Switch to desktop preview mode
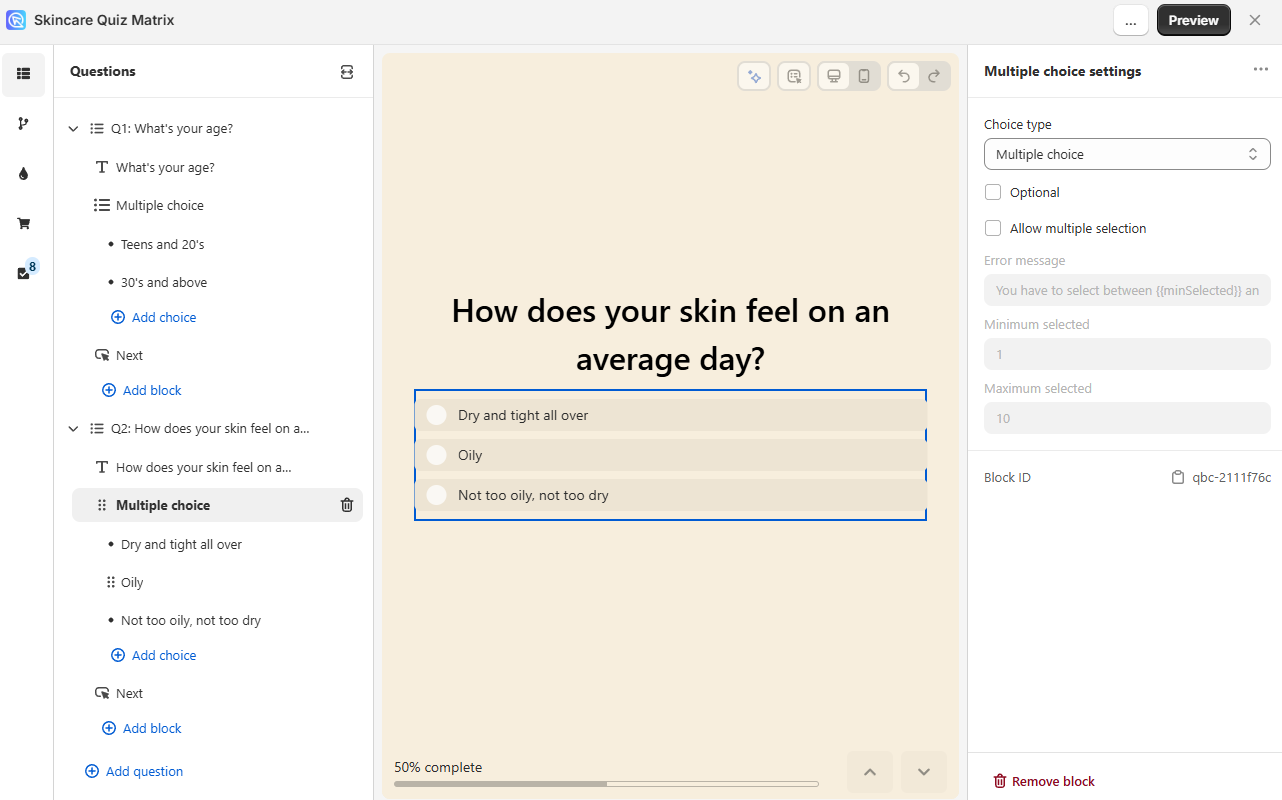This screenshot has width=1282, height=800. click(x=833, y=76)
